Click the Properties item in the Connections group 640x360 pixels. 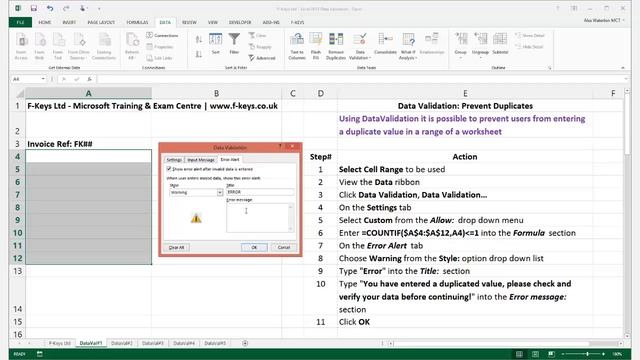pyautogui.click(x=160, y=47)
